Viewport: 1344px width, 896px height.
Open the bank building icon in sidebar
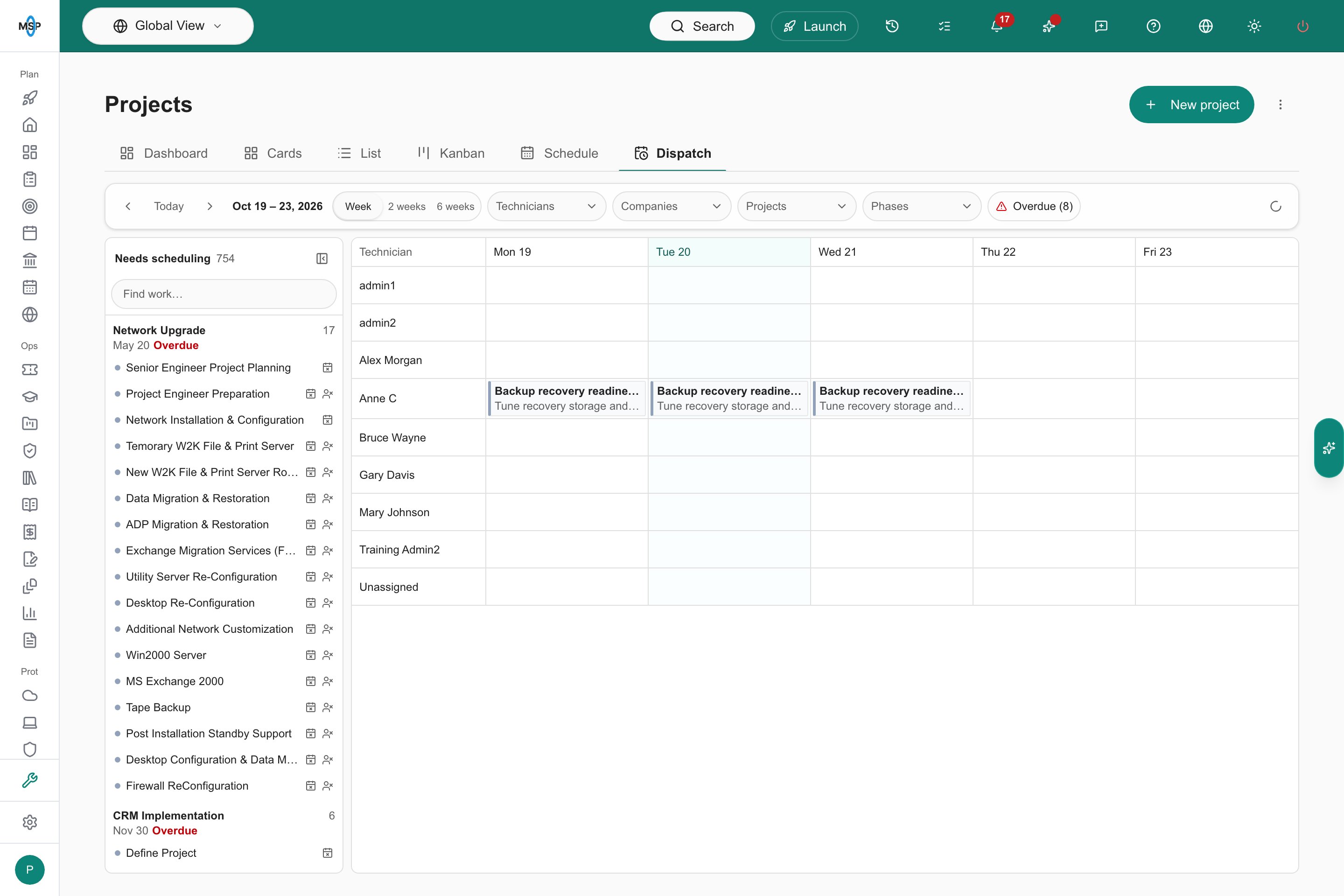(30, 260)
